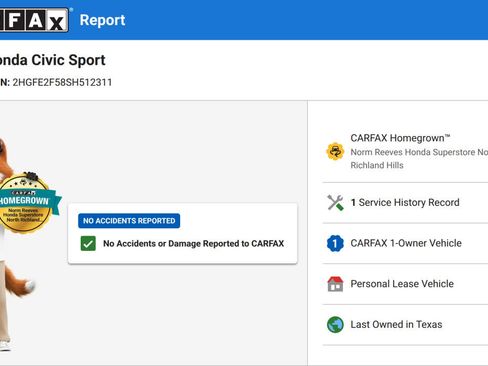Open the 1 Service History Record row
The image size is (488, 366).
(405, 203)
